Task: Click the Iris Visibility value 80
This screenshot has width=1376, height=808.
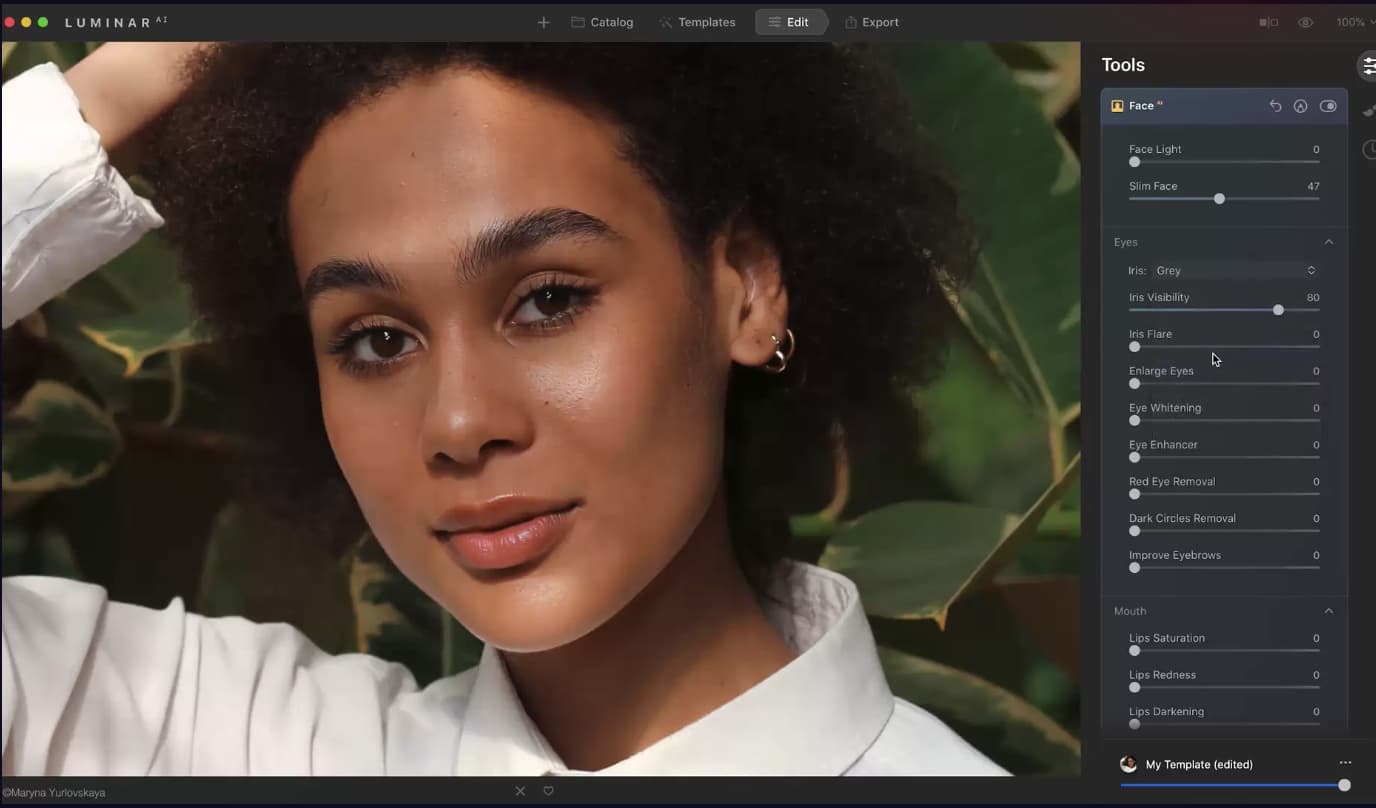Action: point(1313,297)
